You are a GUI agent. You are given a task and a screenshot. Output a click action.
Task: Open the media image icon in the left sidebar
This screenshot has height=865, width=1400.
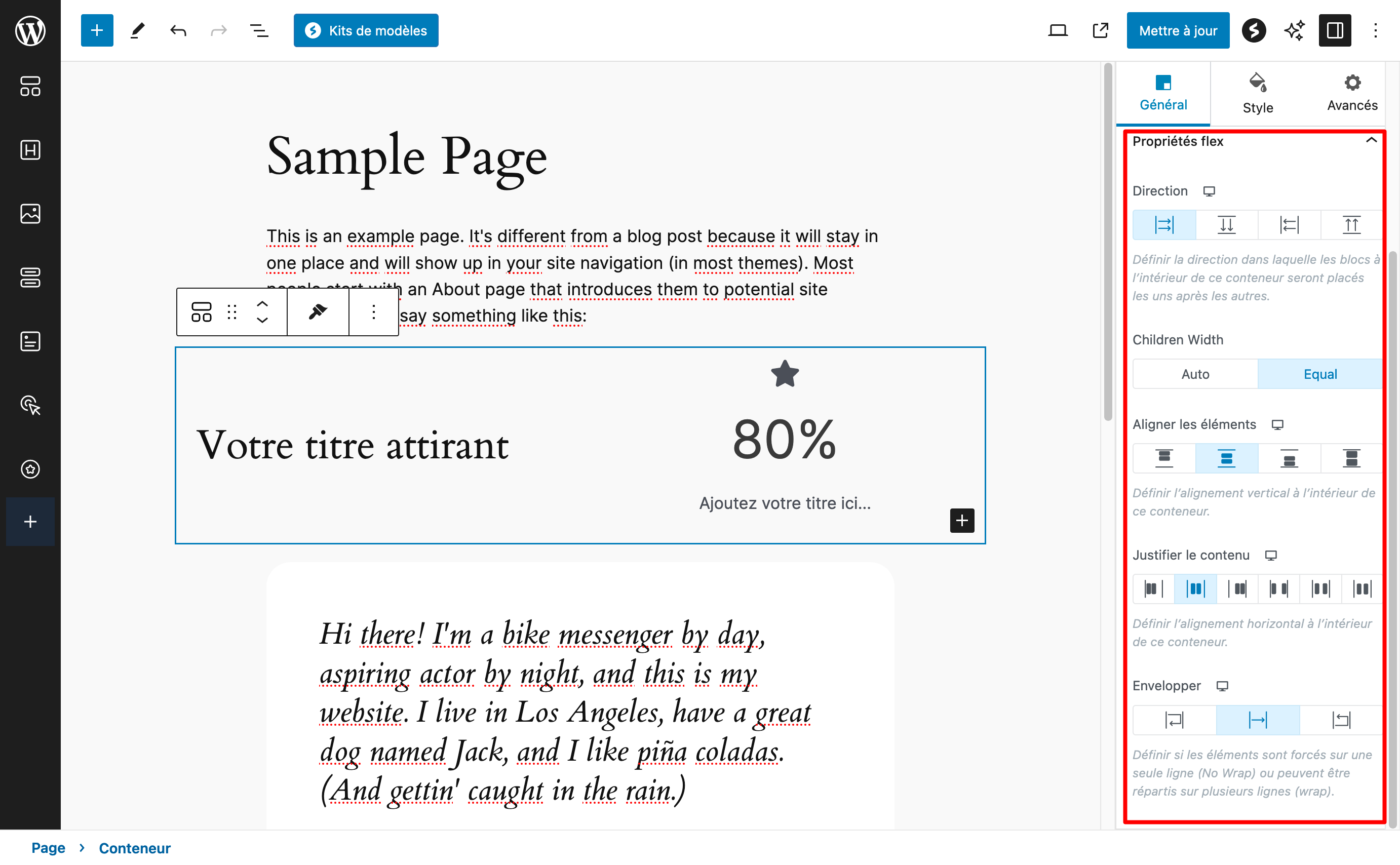point(30,213)
